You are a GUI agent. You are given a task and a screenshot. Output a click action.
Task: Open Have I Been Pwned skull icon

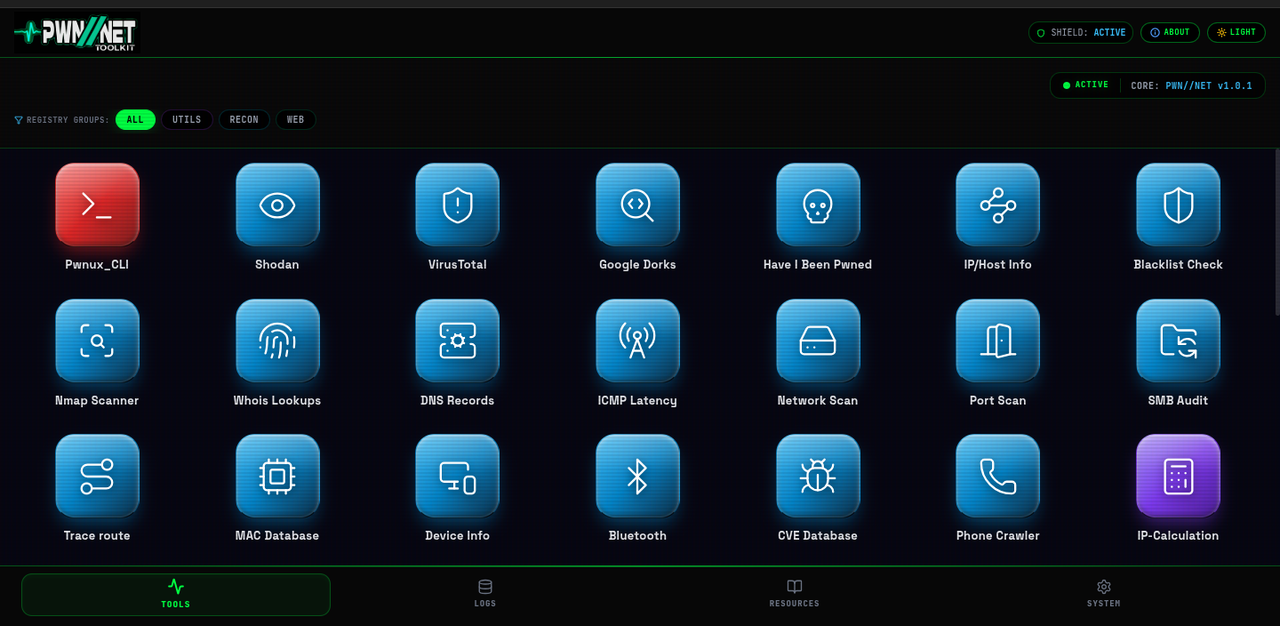[x=817, y=205]
